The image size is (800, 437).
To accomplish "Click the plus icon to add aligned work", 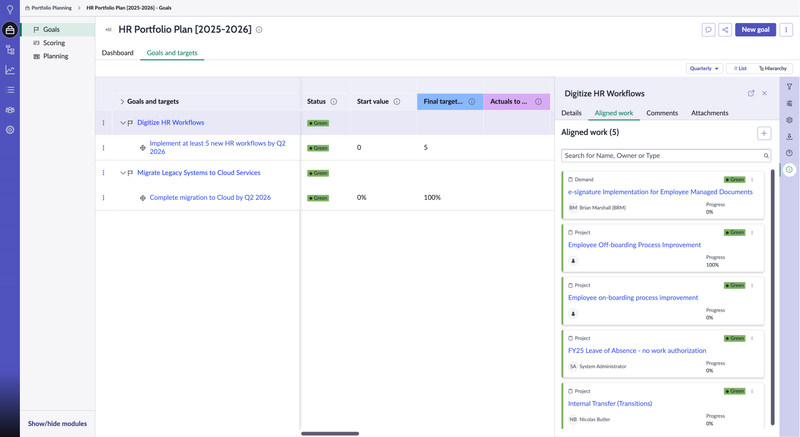I will pos(764,132).
